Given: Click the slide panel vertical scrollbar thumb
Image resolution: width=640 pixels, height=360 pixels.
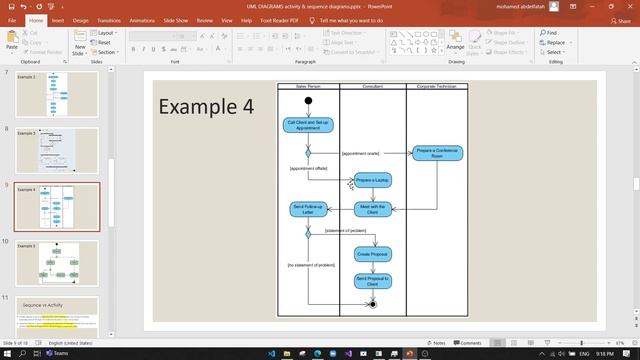Looking at the screenshot, I should click(x=111, y=192).
